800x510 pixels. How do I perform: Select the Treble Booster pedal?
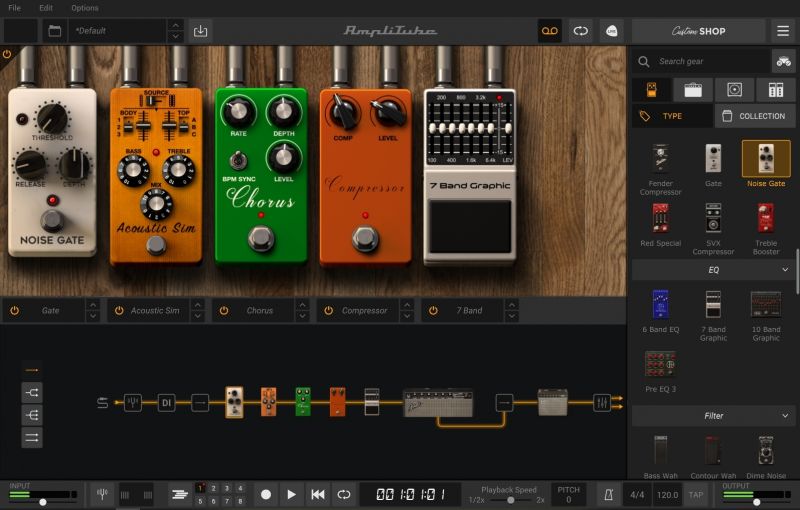[x=766, y=228]
